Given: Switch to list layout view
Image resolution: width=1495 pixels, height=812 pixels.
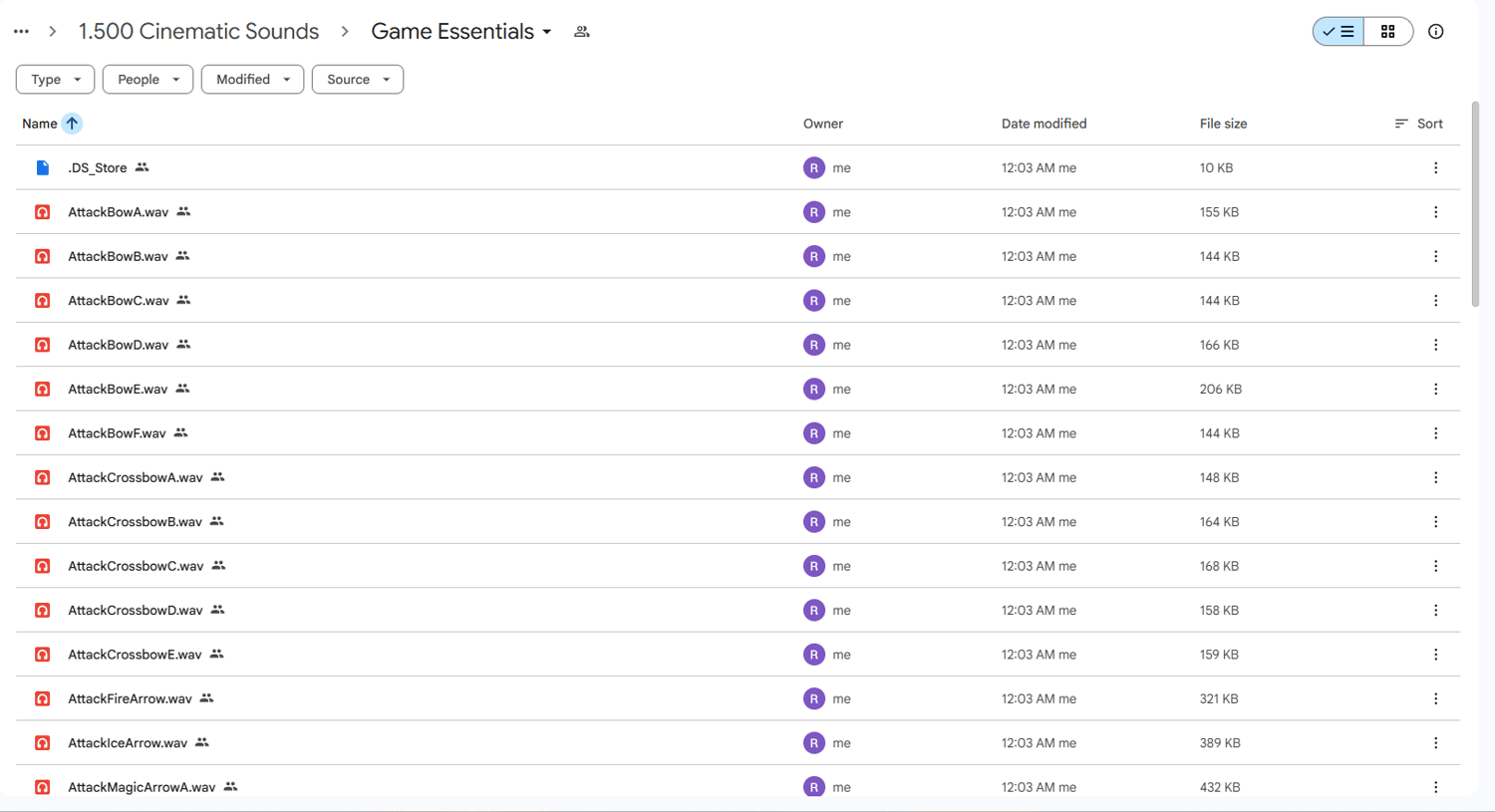Looking at the screenshot, I should [x=1339, y=32].
